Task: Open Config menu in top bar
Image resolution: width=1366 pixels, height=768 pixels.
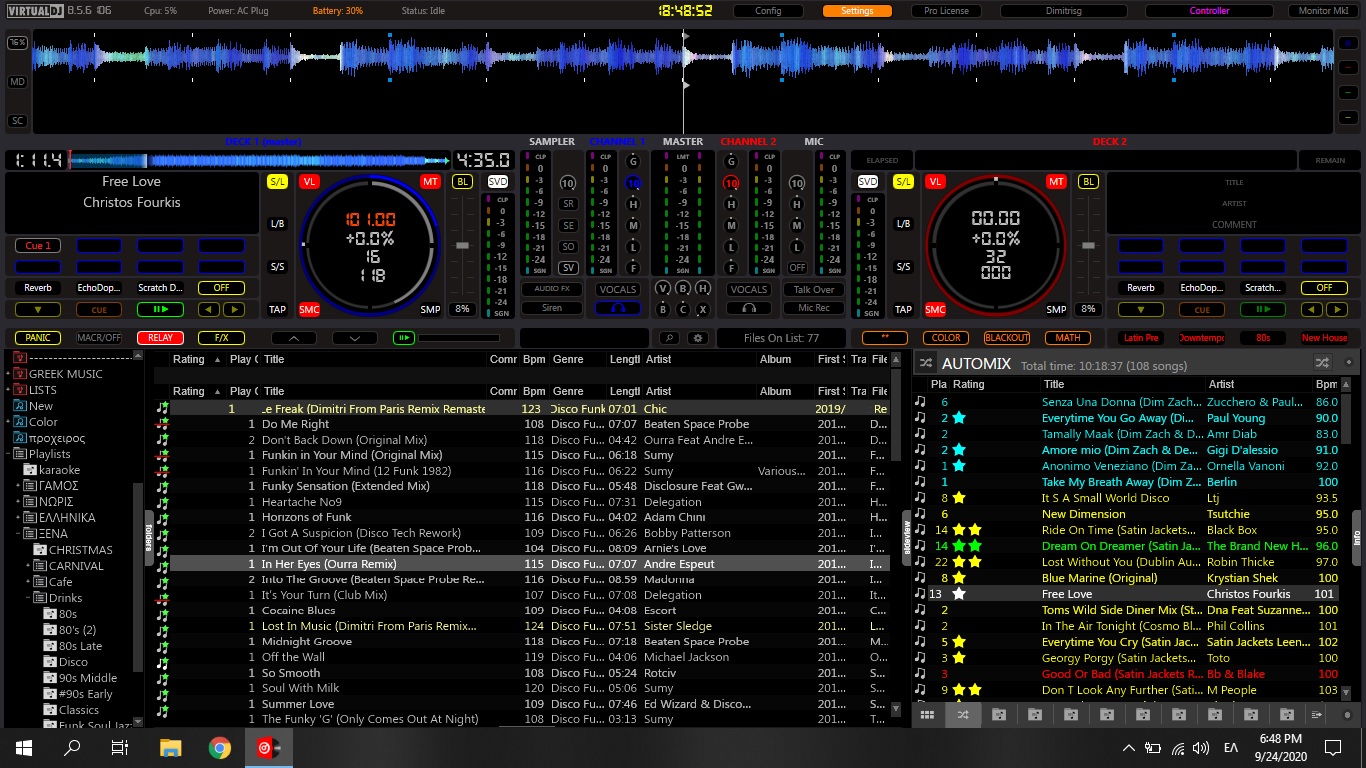Action: (x=768, y=11)
